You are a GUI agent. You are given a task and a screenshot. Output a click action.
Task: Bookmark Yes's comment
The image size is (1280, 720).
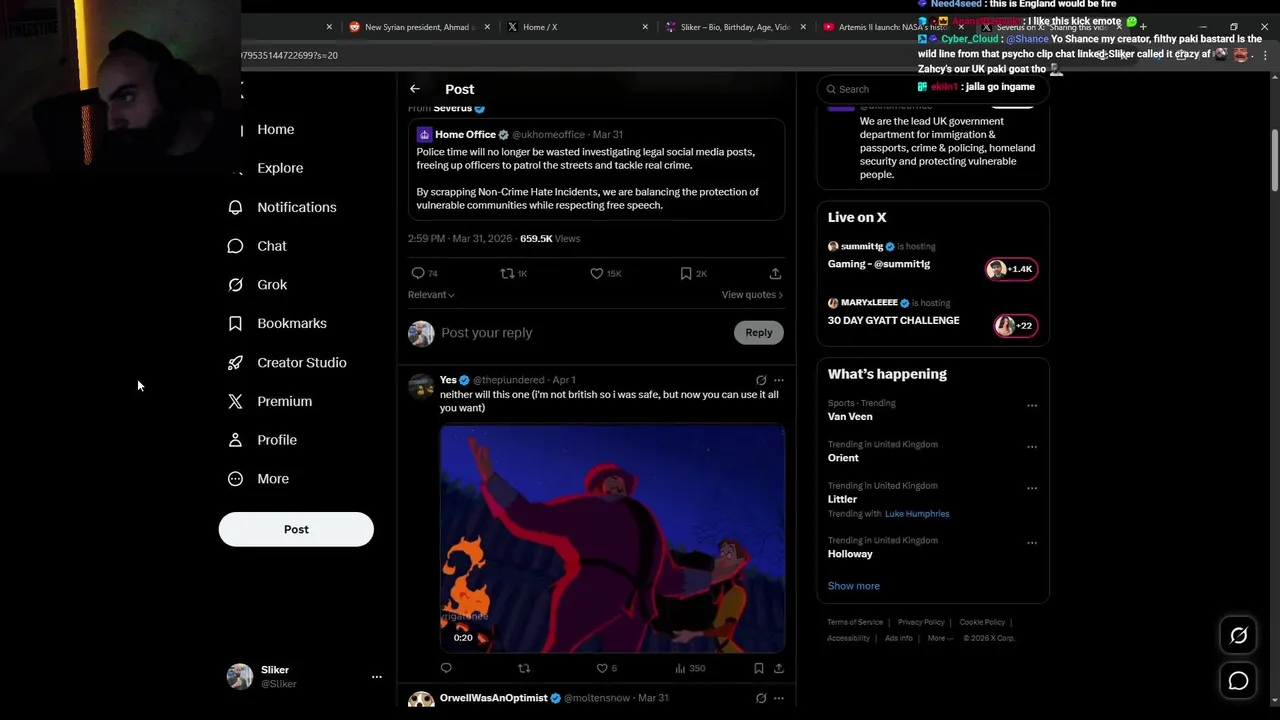759,668
